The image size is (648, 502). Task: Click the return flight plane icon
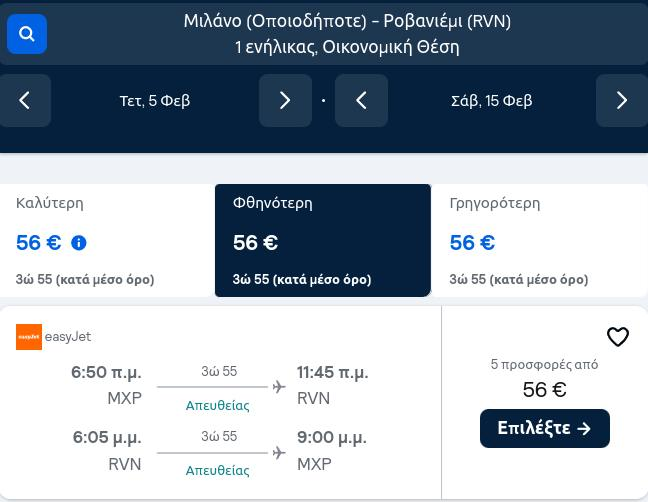coord(279,453)
